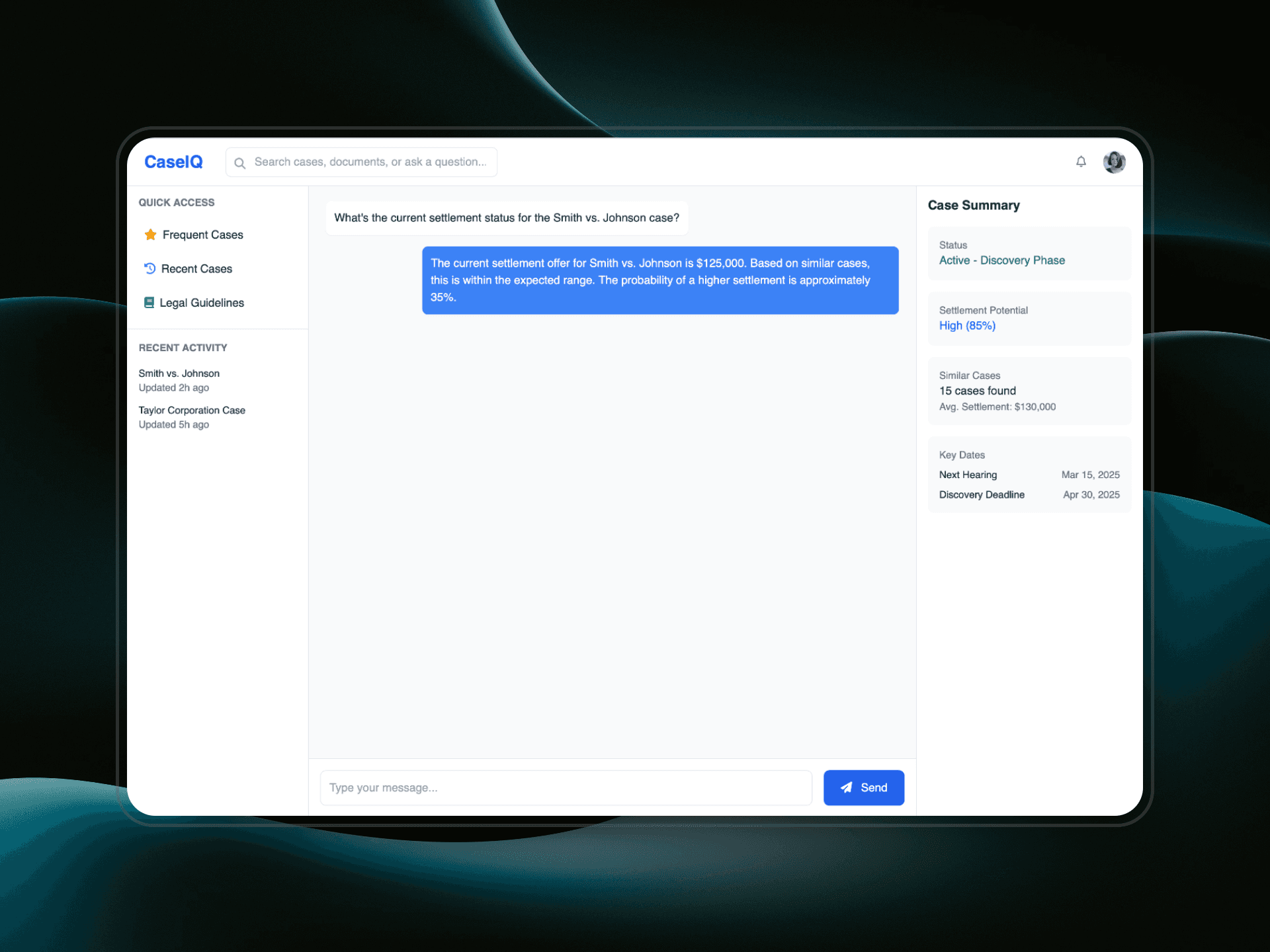Open the Taylor Corporation Case activity entry
Viewport: 1270px width, 952px height.
pyautogui.click(x=192, y=417)
